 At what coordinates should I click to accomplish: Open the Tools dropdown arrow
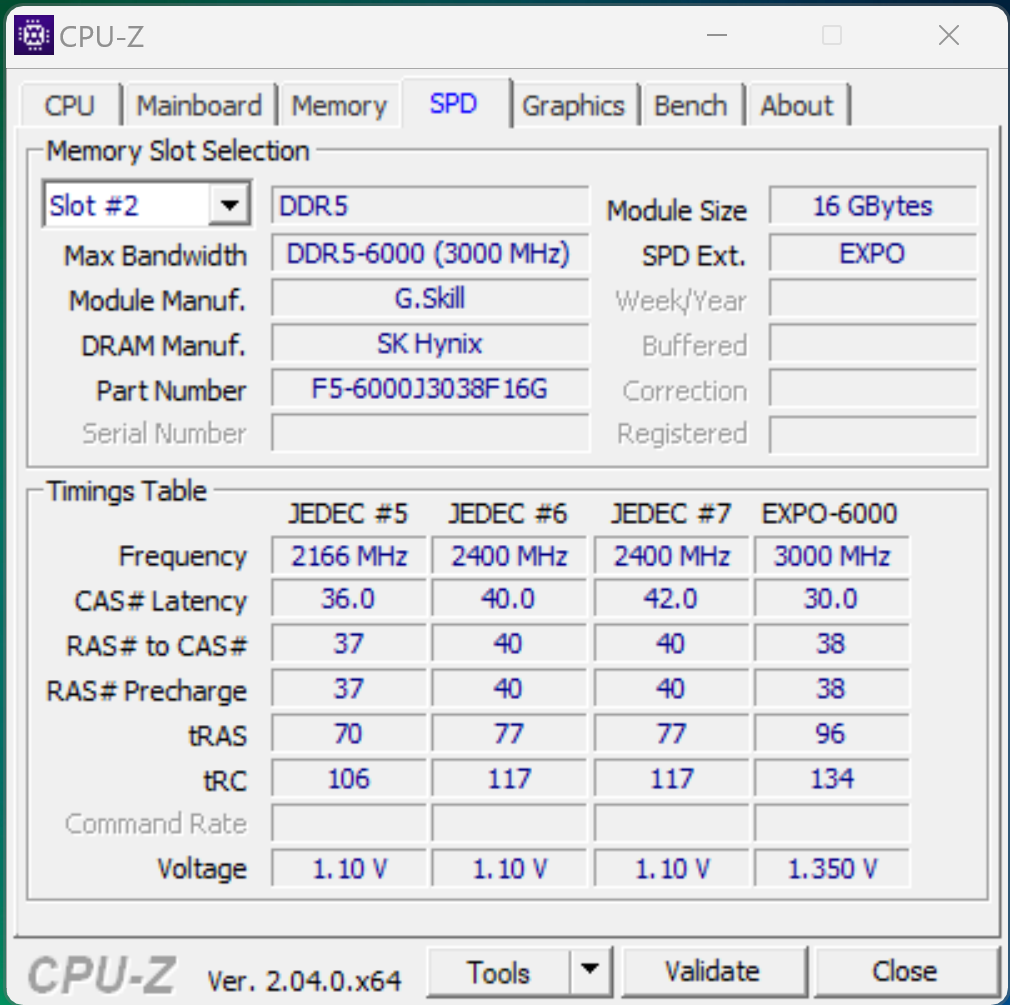pos(589,971)
